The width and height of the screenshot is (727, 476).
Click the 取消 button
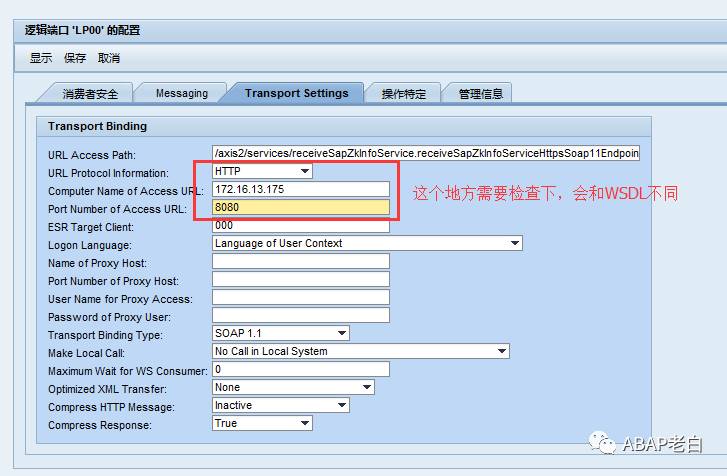coord(109,58)
